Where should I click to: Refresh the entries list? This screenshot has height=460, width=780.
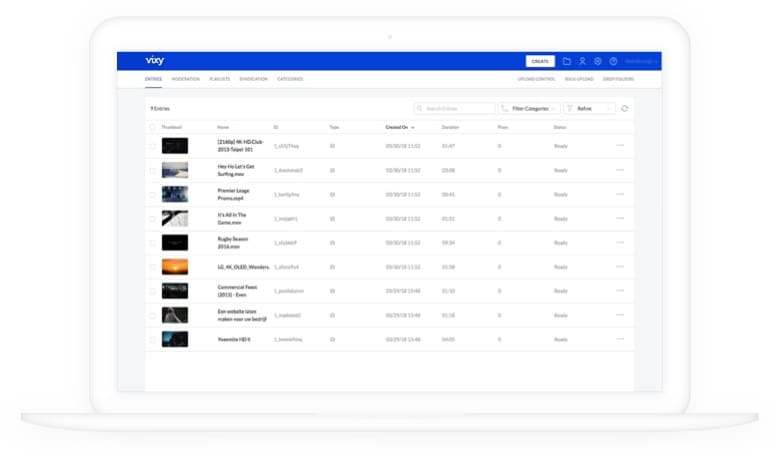click(x=625, y=108)
